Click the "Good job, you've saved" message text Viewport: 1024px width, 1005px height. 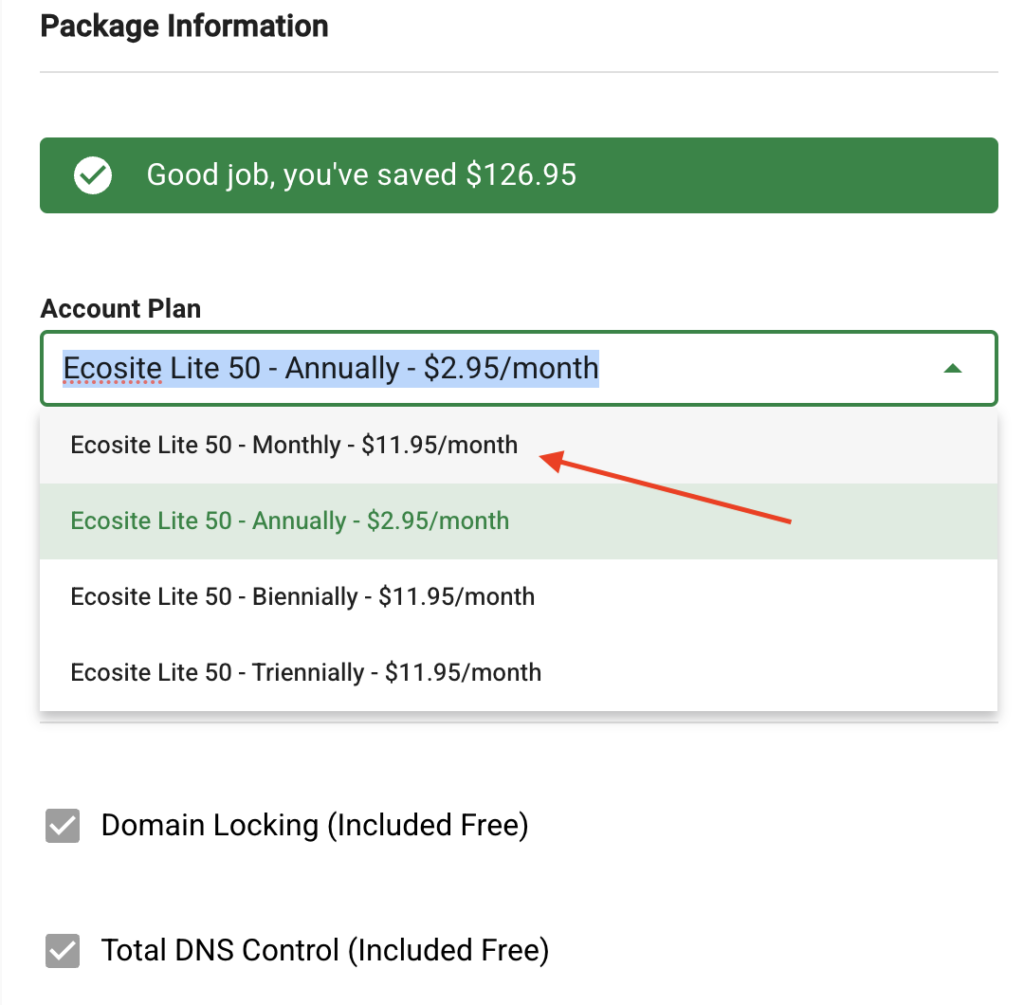coord(303,176)
